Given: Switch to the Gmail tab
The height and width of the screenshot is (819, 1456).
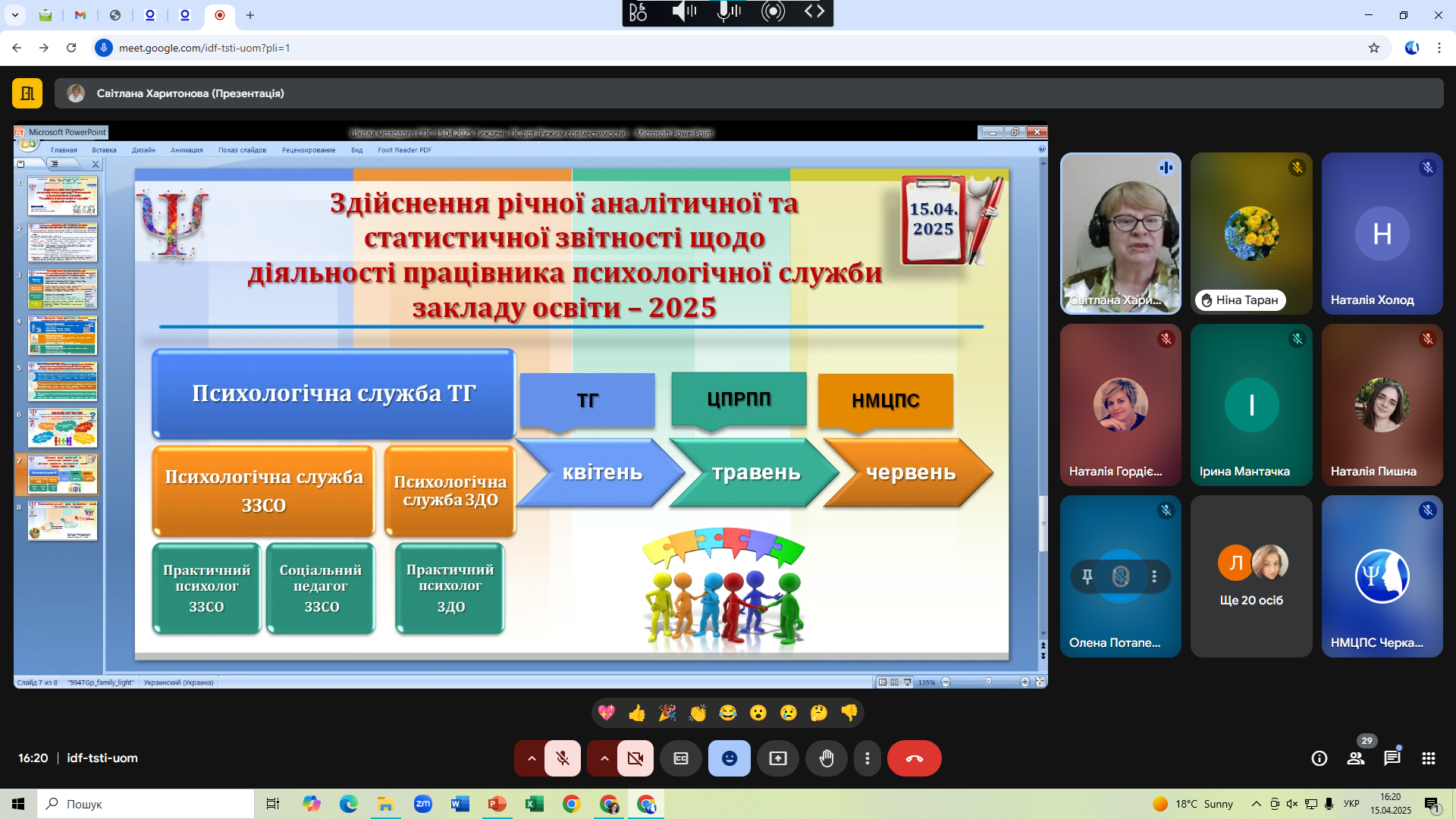Looking at the screenshot, I should coord(80,15).
